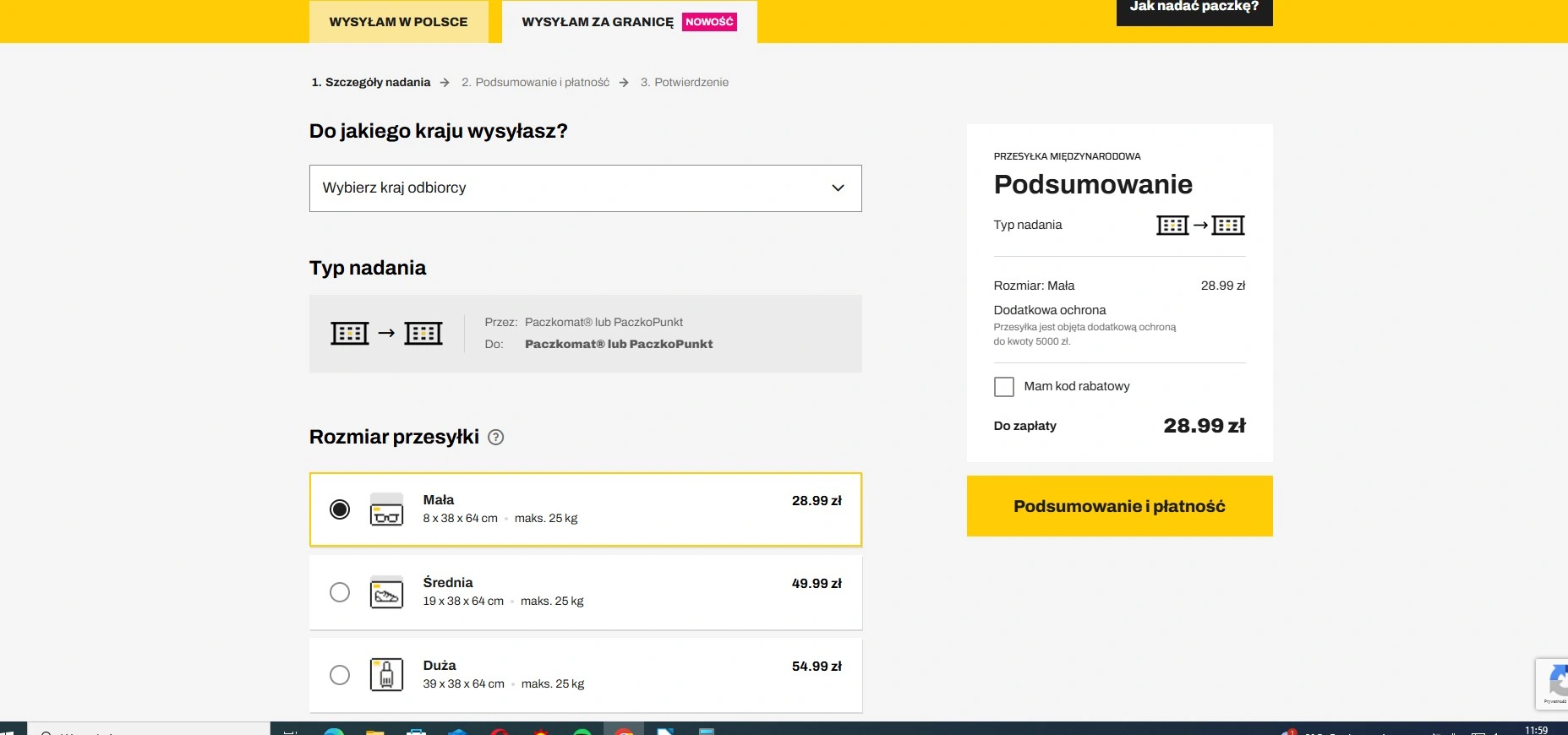This screenshot has height=735, width=1568.
Task: Open the Wybierz kraj odbiorcy dropdown
Action: pyautogui.click(x=585, y=188)
